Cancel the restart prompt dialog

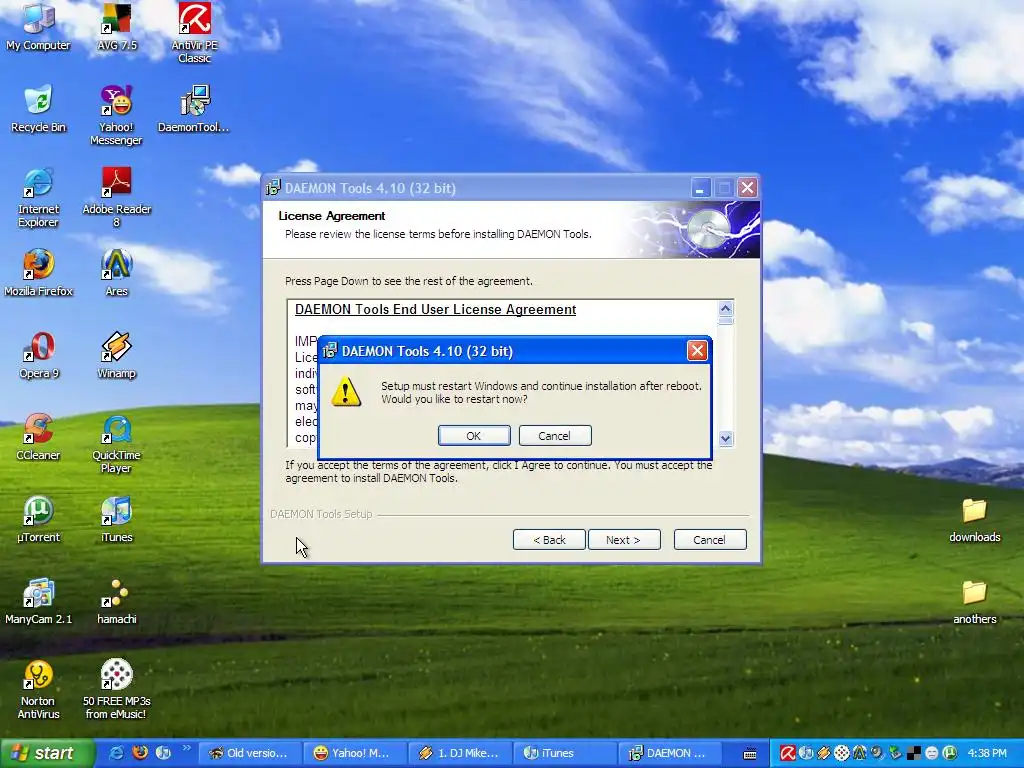click(554, 436)
